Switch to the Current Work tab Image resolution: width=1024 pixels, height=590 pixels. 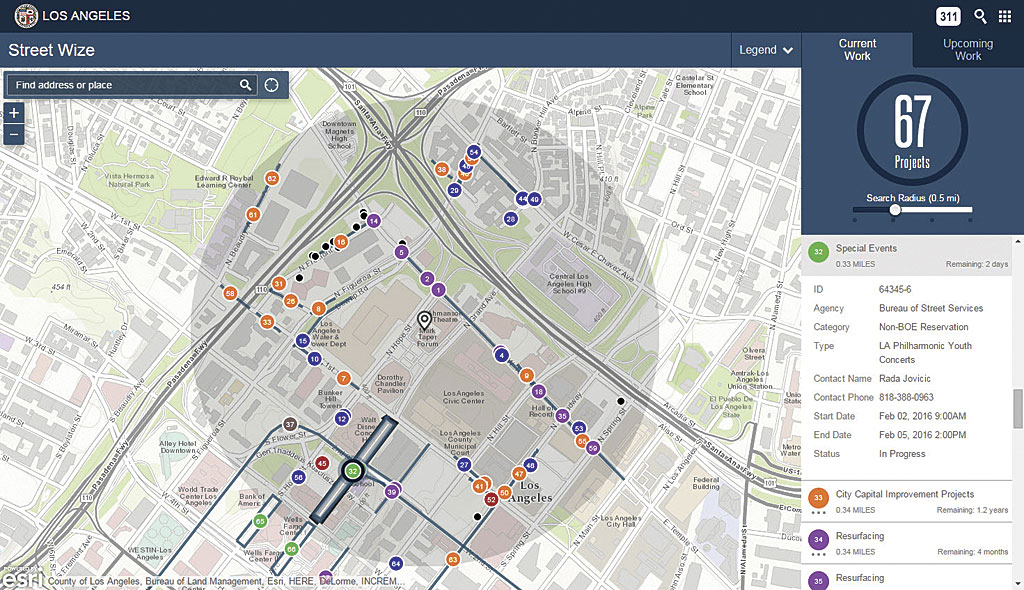point(857,50)
